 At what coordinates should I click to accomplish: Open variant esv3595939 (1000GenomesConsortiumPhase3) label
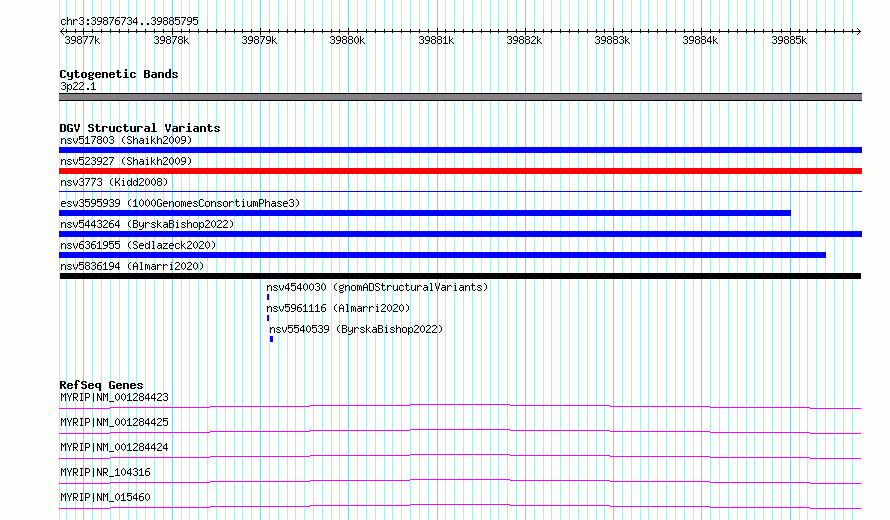click(180, 203)
